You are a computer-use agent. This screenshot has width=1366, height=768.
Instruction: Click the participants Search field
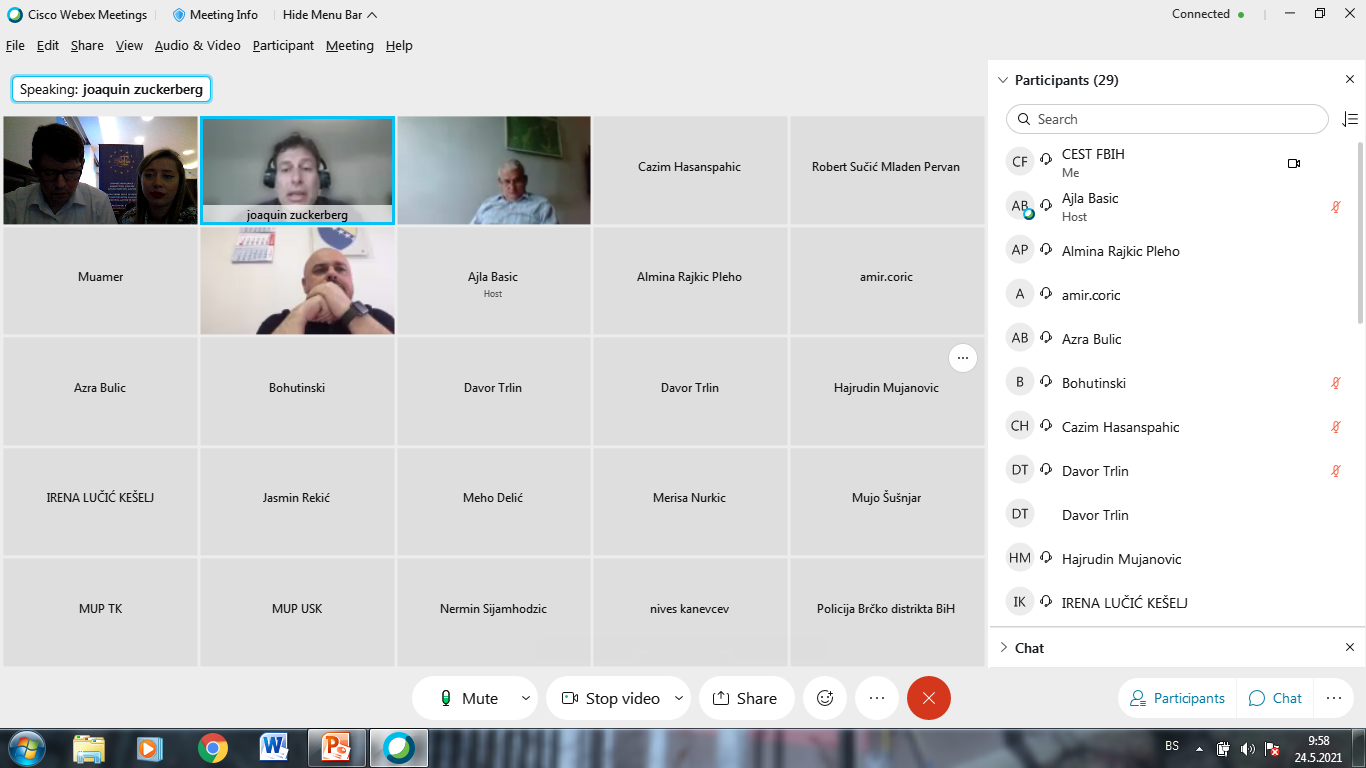click(1166, 119)
